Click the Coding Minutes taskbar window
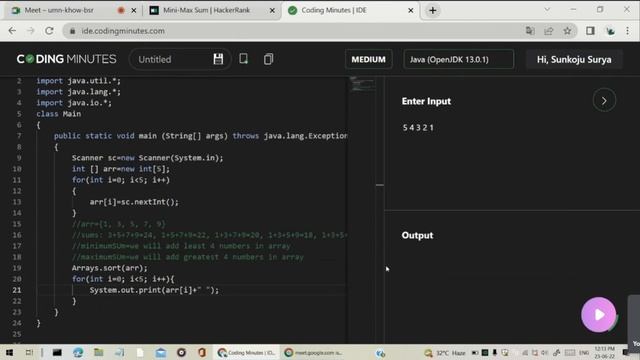 [247, 352]
